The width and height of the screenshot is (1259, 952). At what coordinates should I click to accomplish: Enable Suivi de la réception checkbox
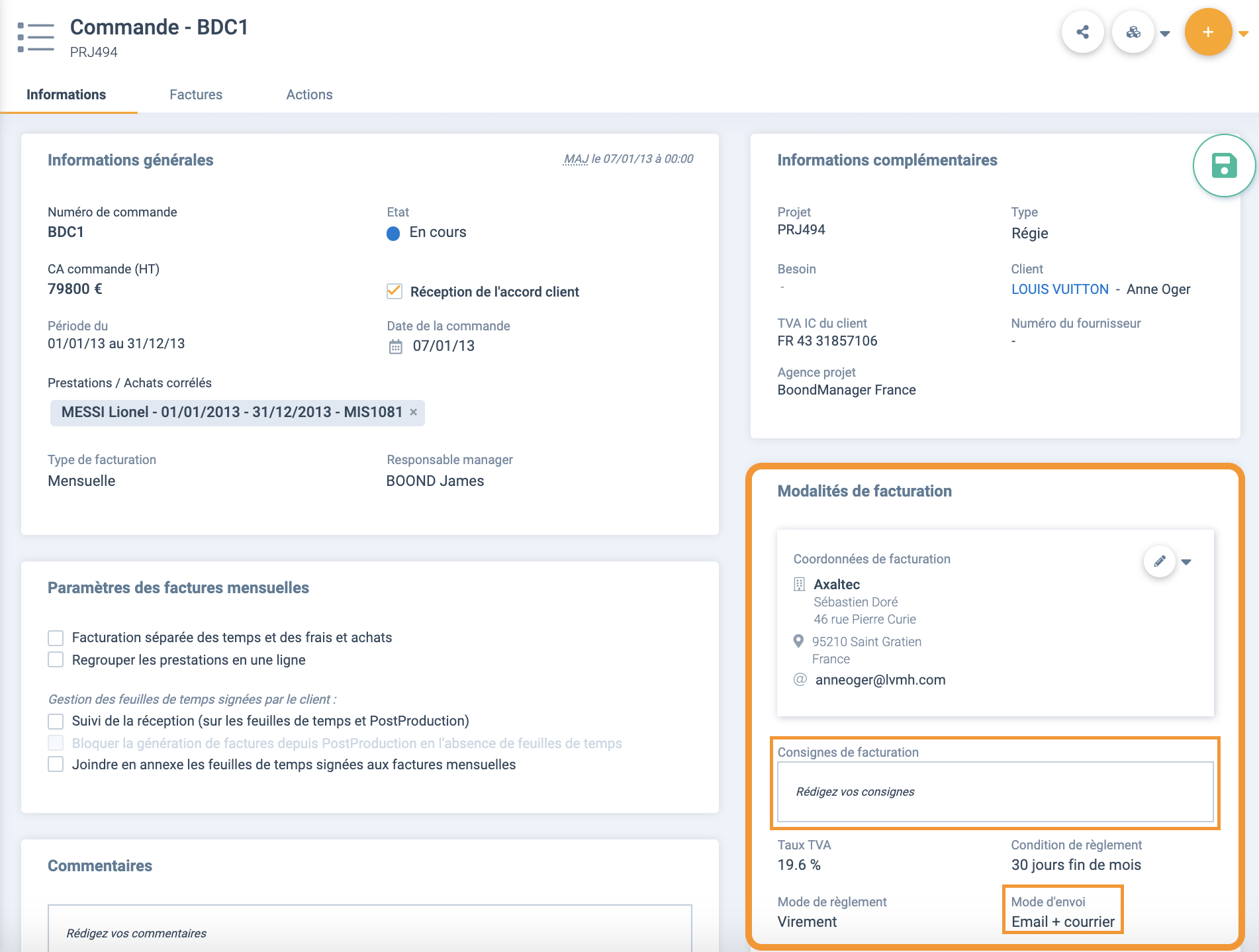pyautogui.click(x=56, y=721)
